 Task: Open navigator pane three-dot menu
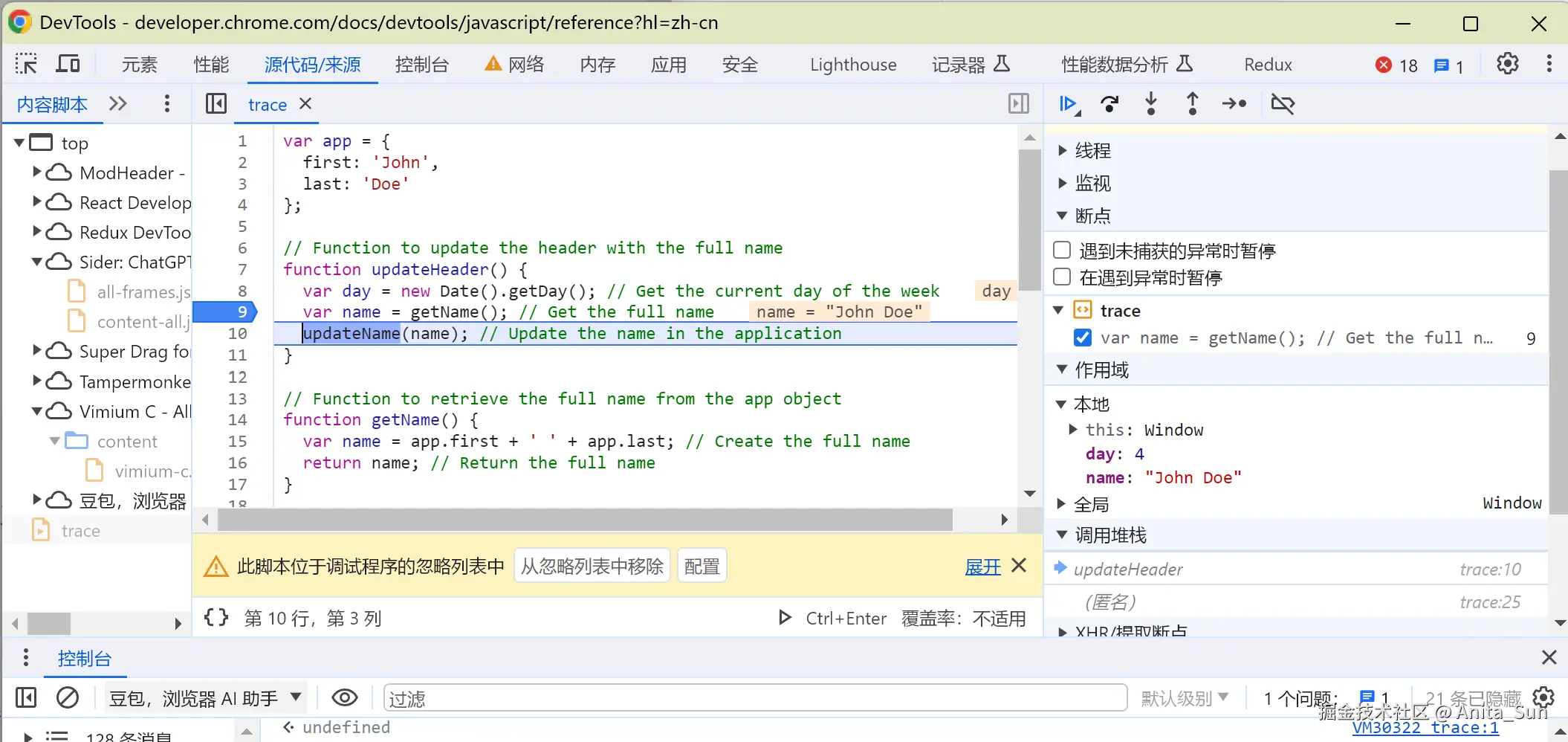166,103
